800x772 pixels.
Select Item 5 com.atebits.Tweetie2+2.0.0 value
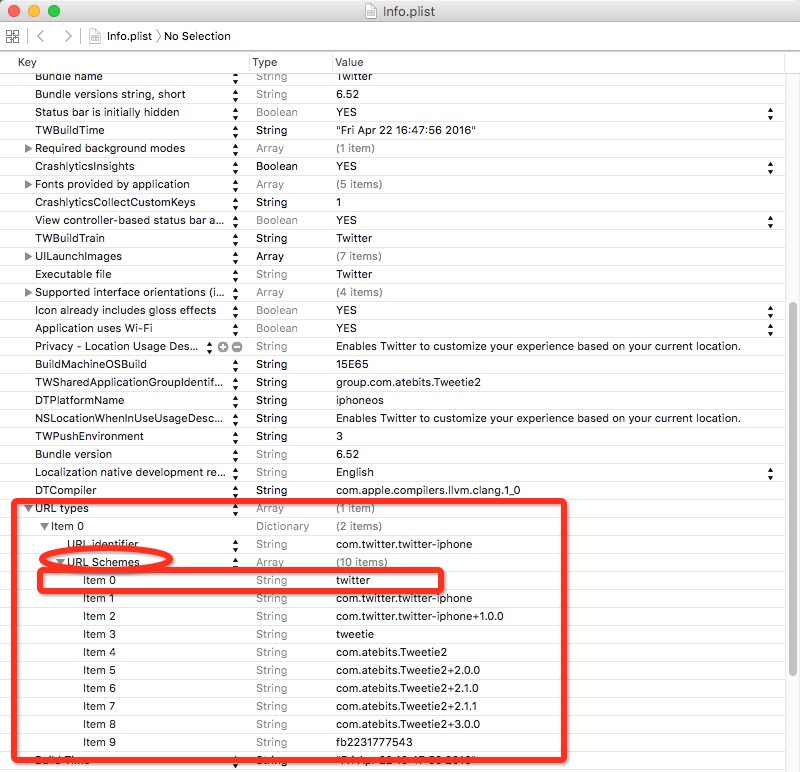(x=408, y=670)
